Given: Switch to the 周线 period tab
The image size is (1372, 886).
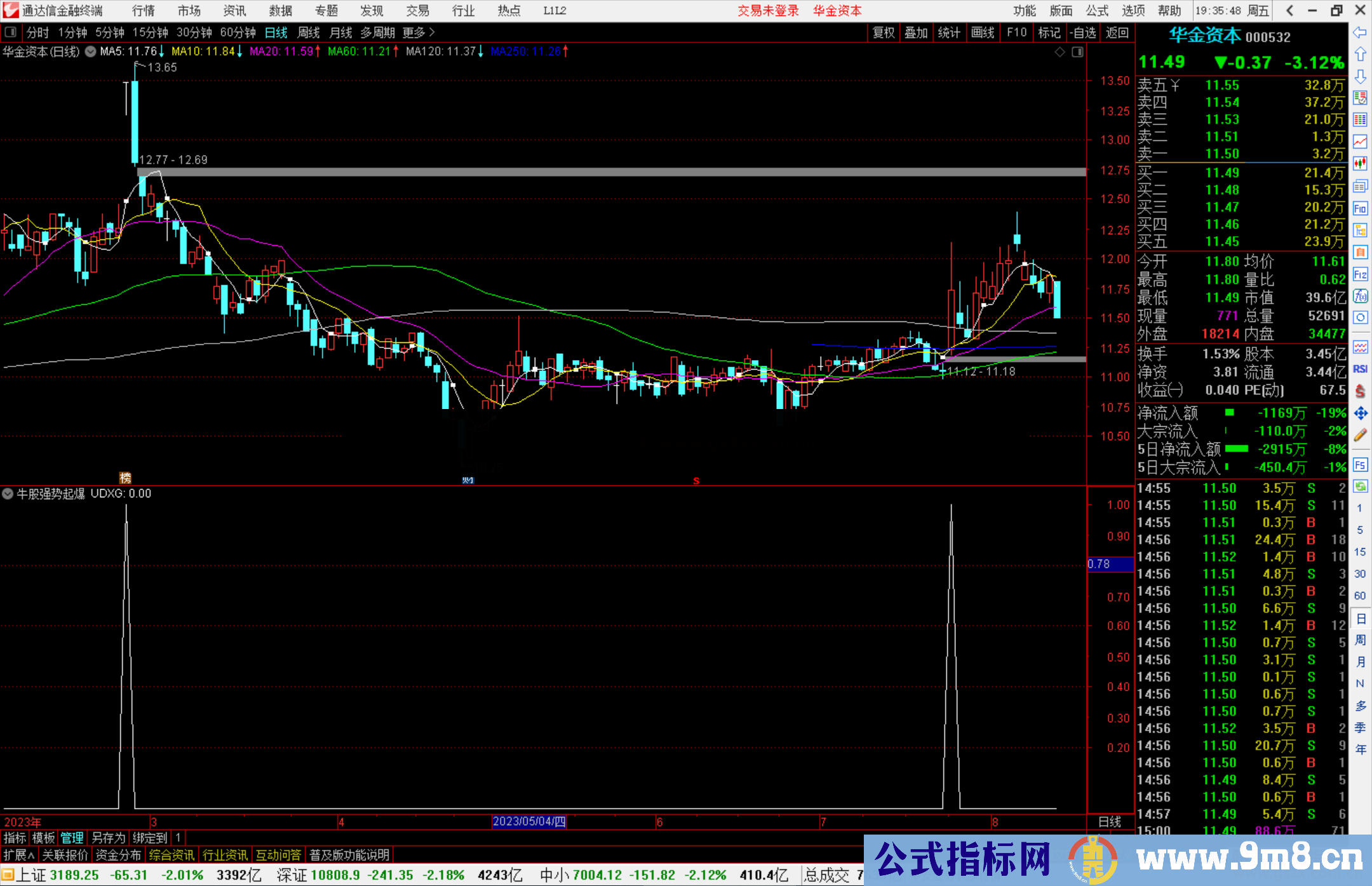Looking at the screenshot, I should click(309, 32).
